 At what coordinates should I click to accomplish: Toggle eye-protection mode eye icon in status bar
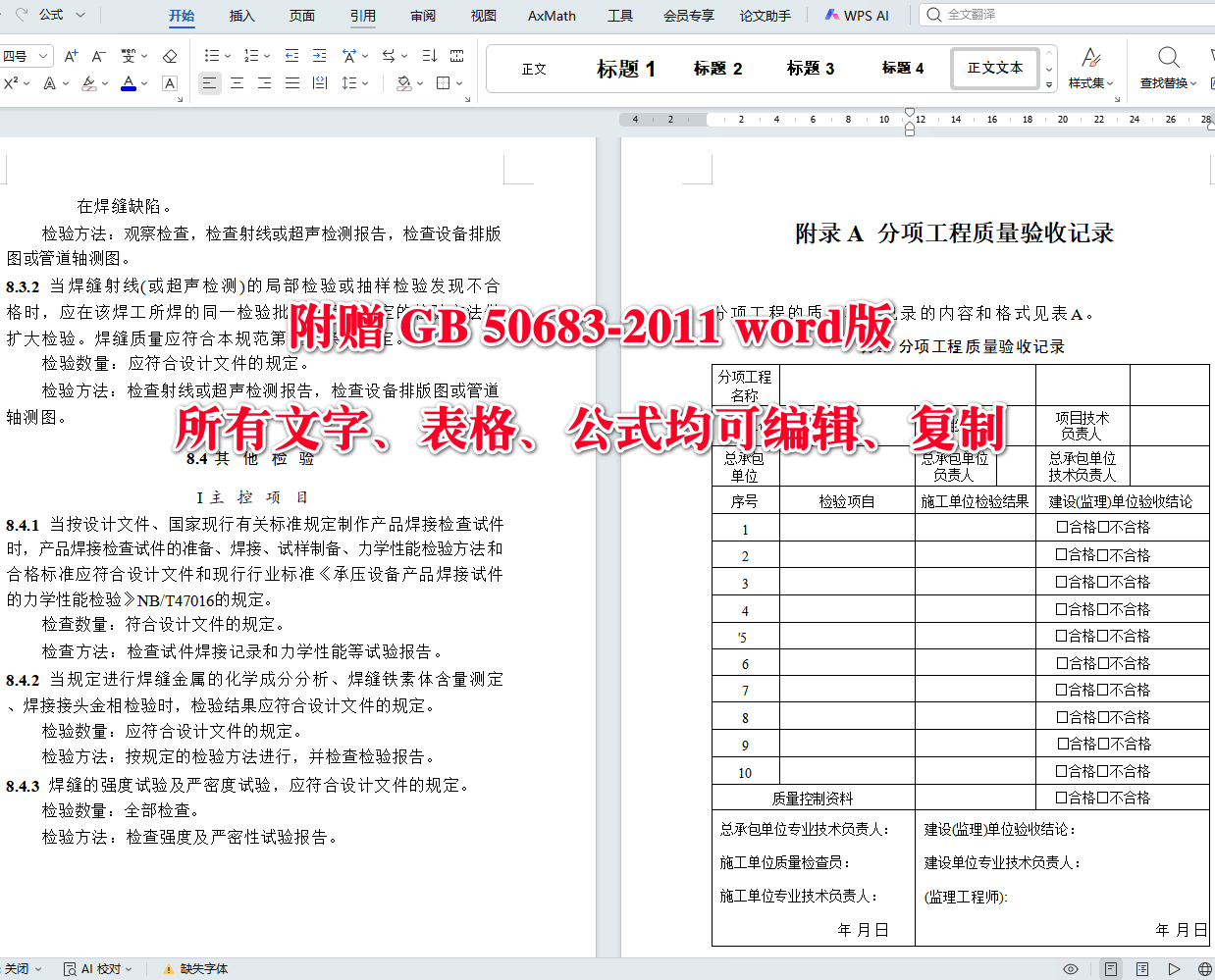[x=1071, y=969]
